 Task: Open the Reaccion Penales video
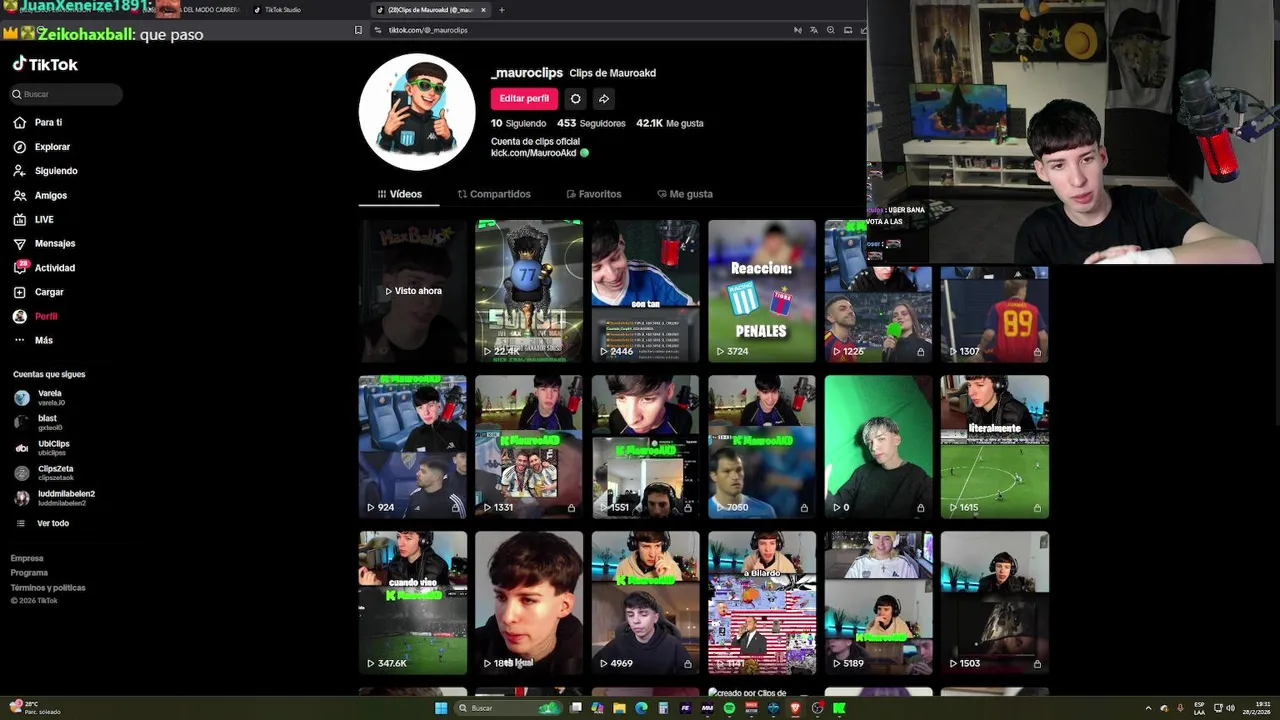point(762,291)
